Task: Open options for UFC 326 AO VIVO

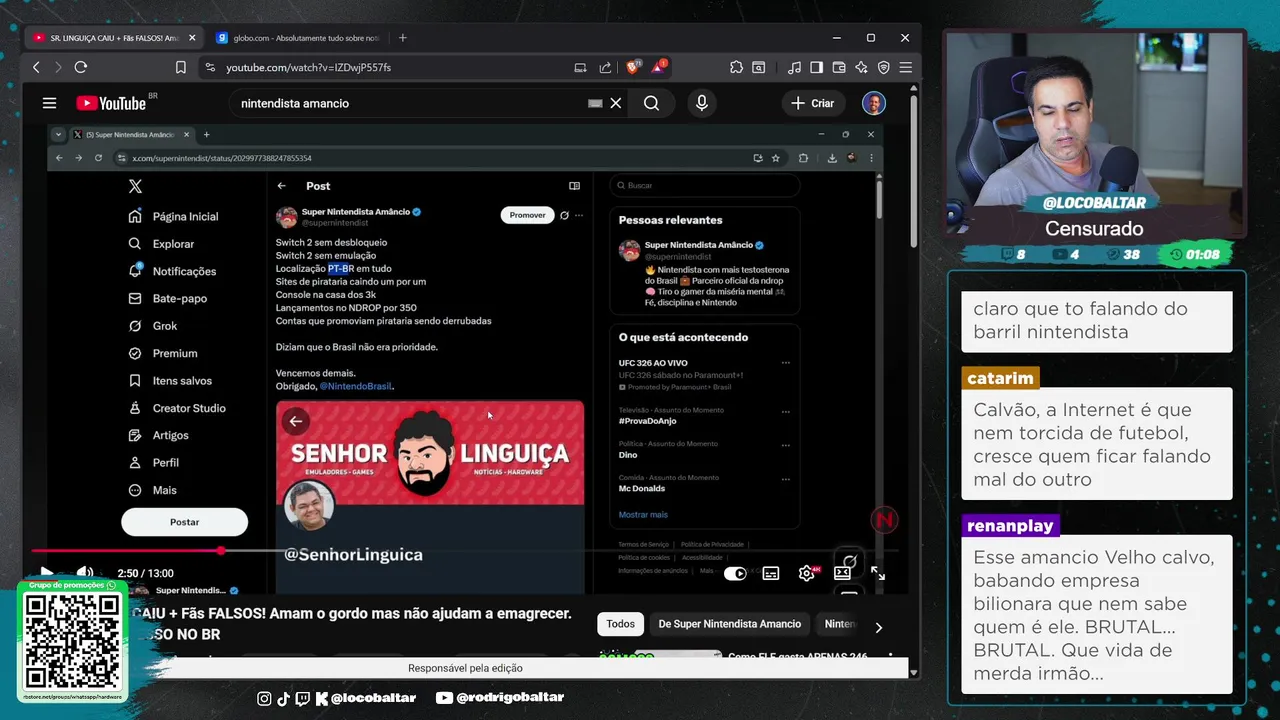Action: coord(785,363)
